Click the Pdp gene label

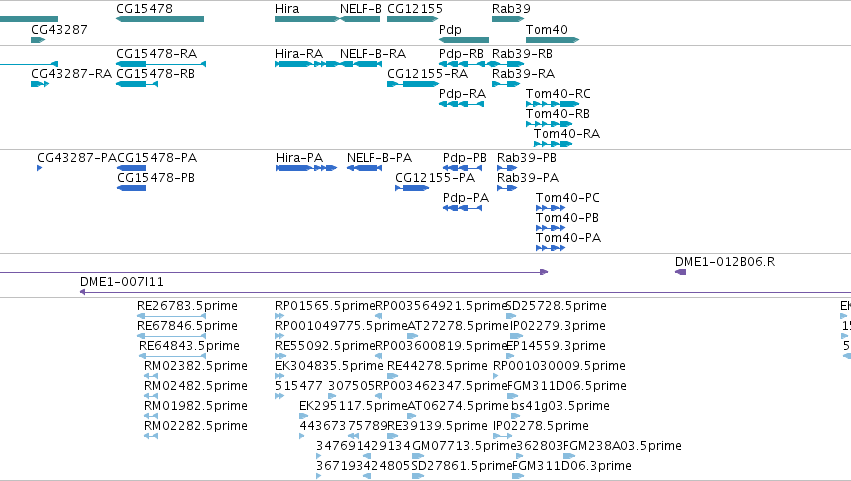point(450,29)
